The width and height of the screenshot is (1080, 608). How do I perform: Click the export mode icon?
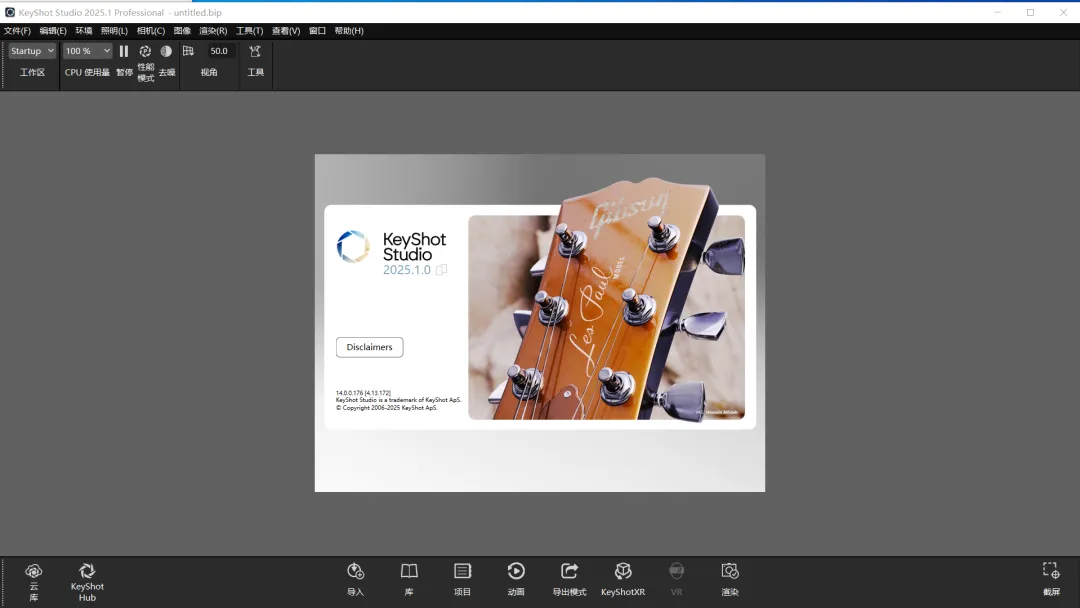point(569,571)
